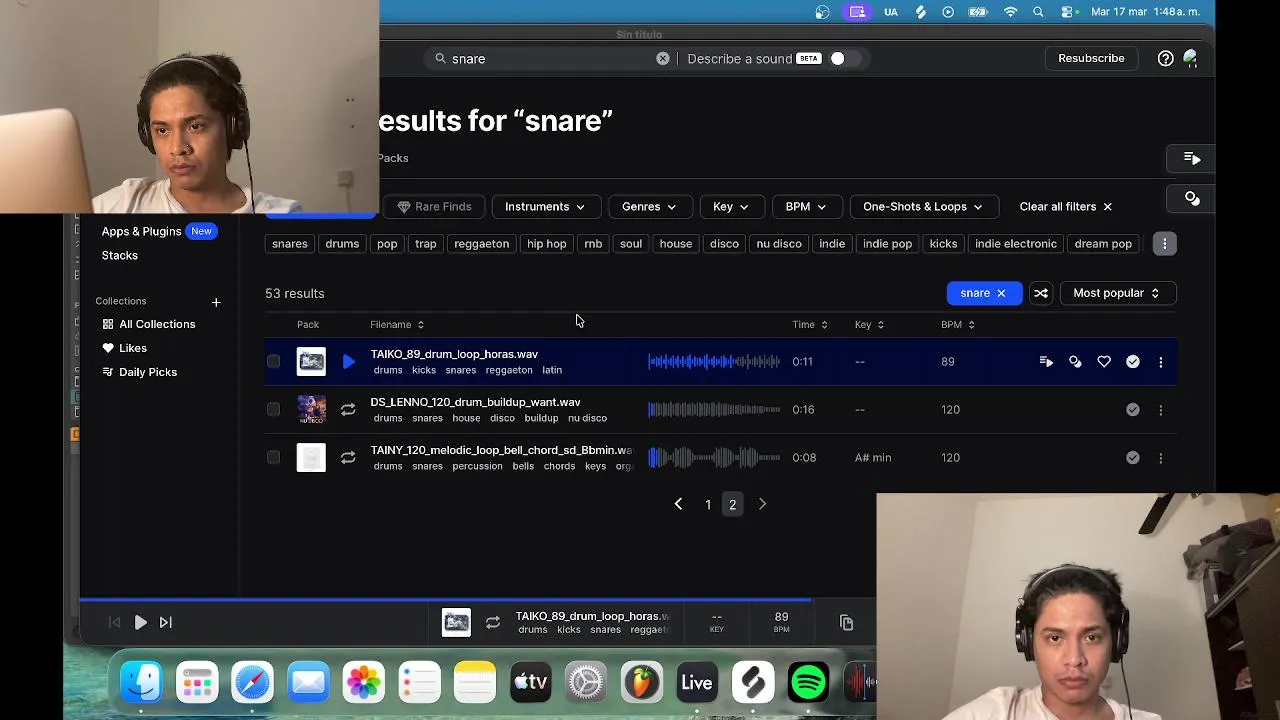Add the nu disco tag filter
This screenshot has width=1280, height=720.
(779, 244)
